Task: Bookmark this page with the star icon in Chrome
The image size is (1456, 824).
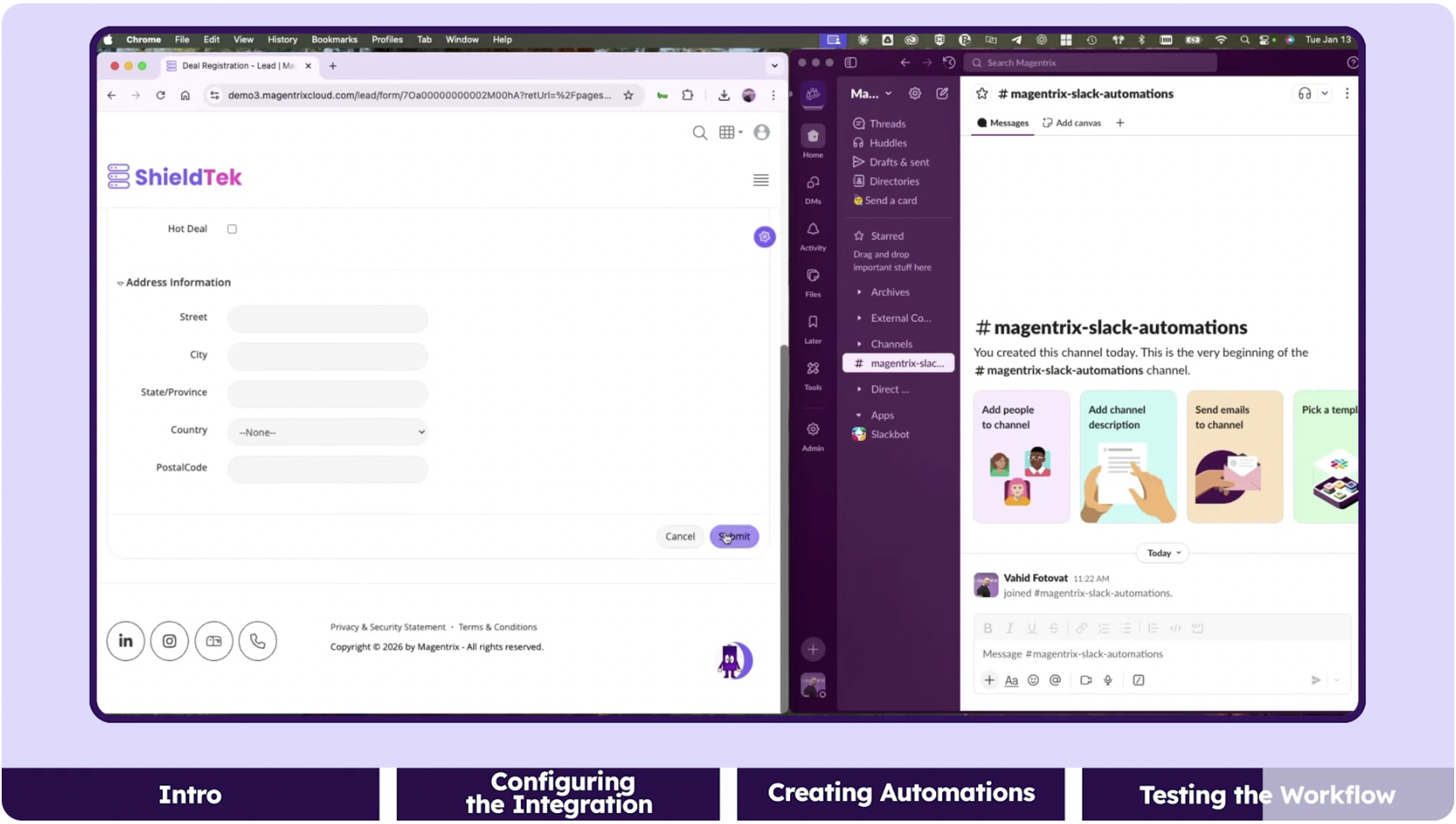Action: point(629,95)
